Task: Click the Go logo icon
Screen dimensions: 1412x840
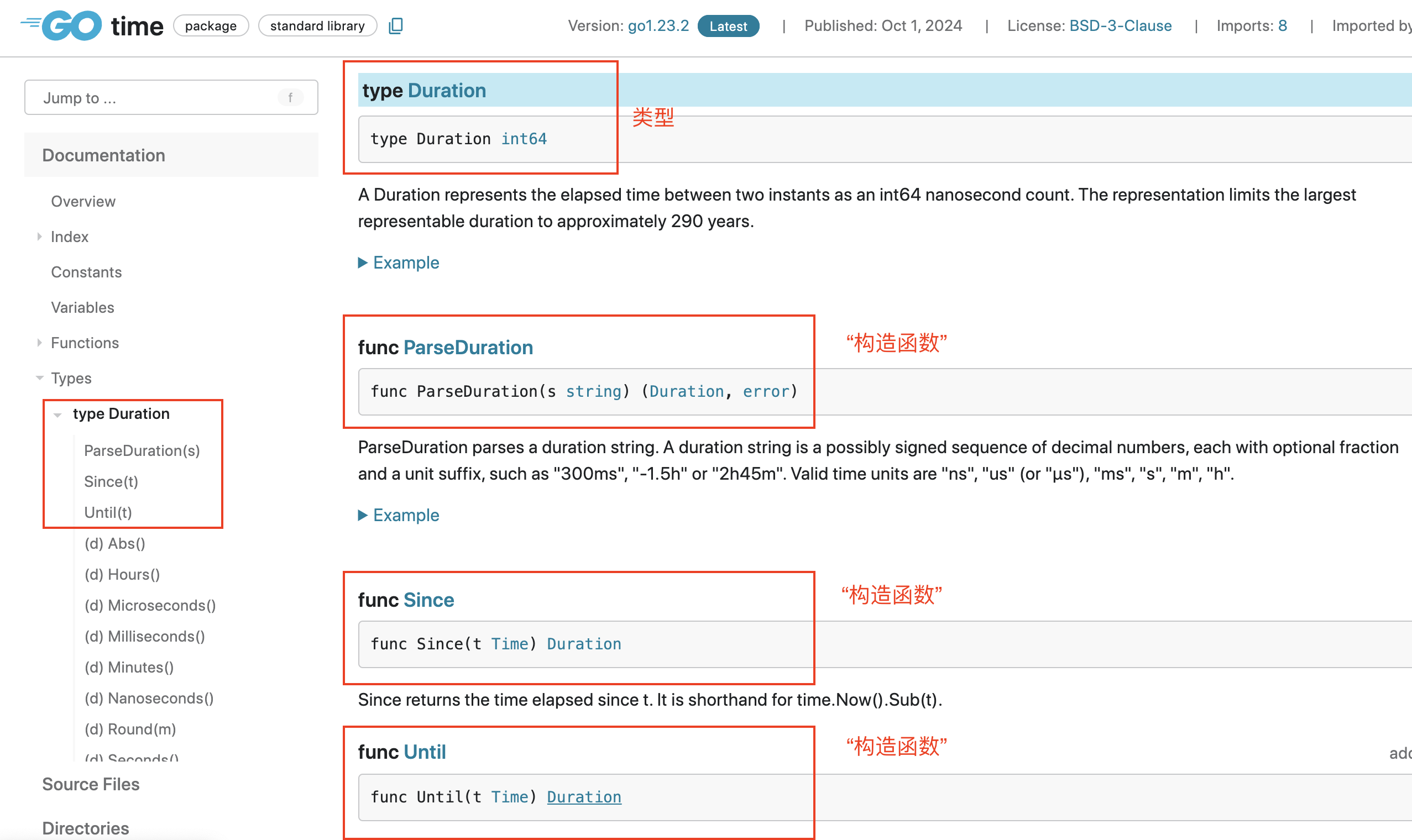Action: (x=61, y=25)
